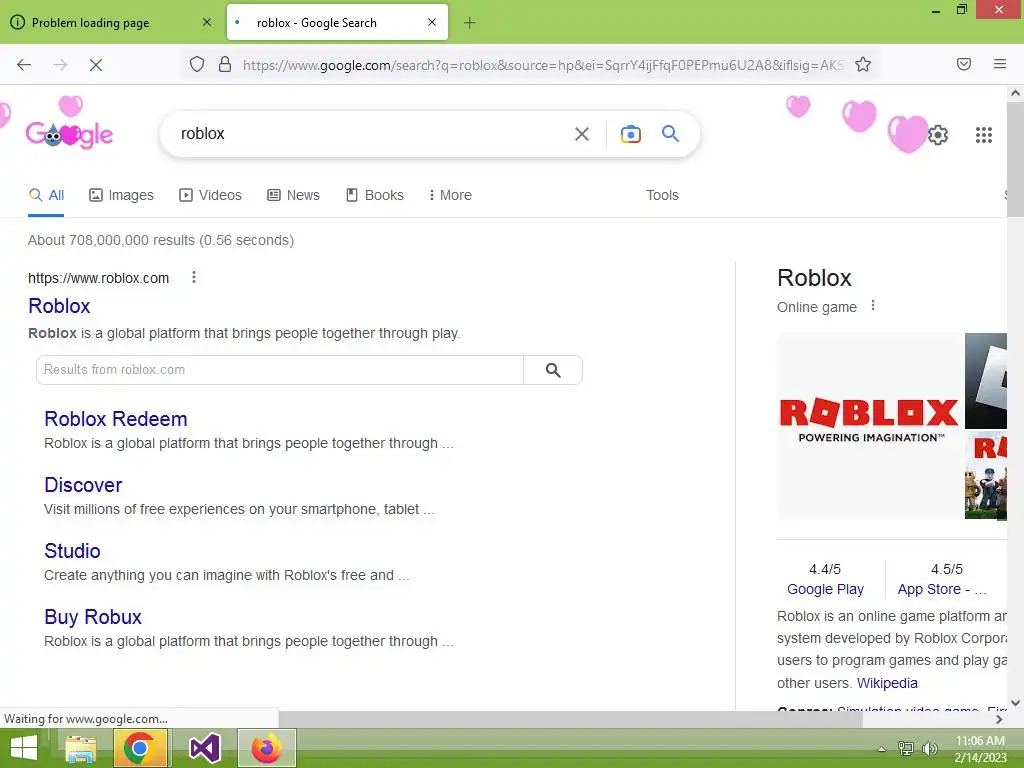Open options dots beside 'Online game'
The height and width of the screenshot is (768, 1024).
pyautogui.click(x=873, y=306)
